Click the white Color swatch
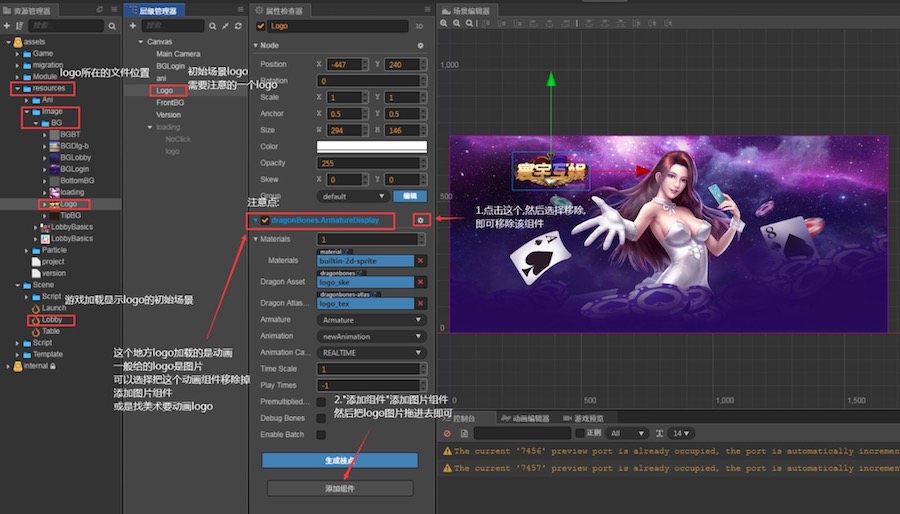 point(371,147)
